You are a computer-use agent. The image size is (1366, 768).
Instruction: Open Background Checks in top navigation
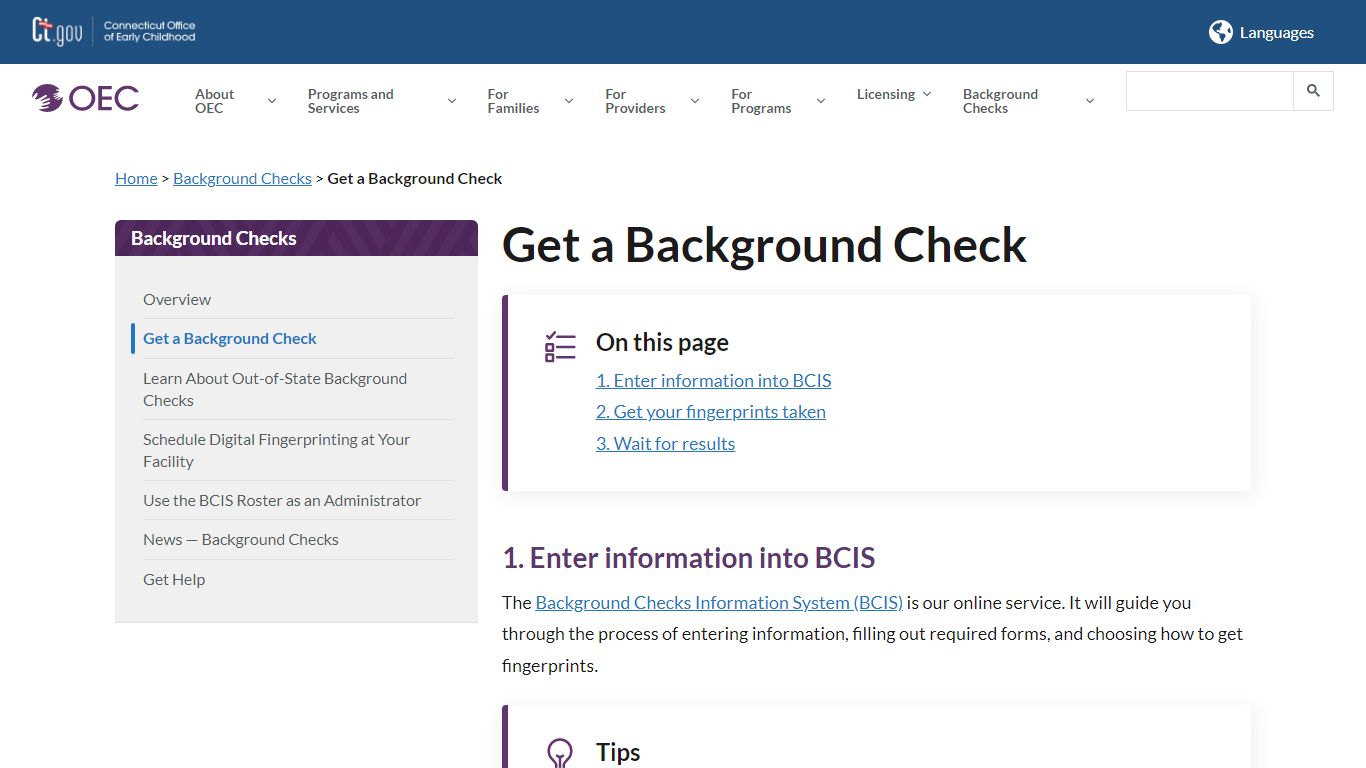pyautogui.click(x=1000, y=101)
